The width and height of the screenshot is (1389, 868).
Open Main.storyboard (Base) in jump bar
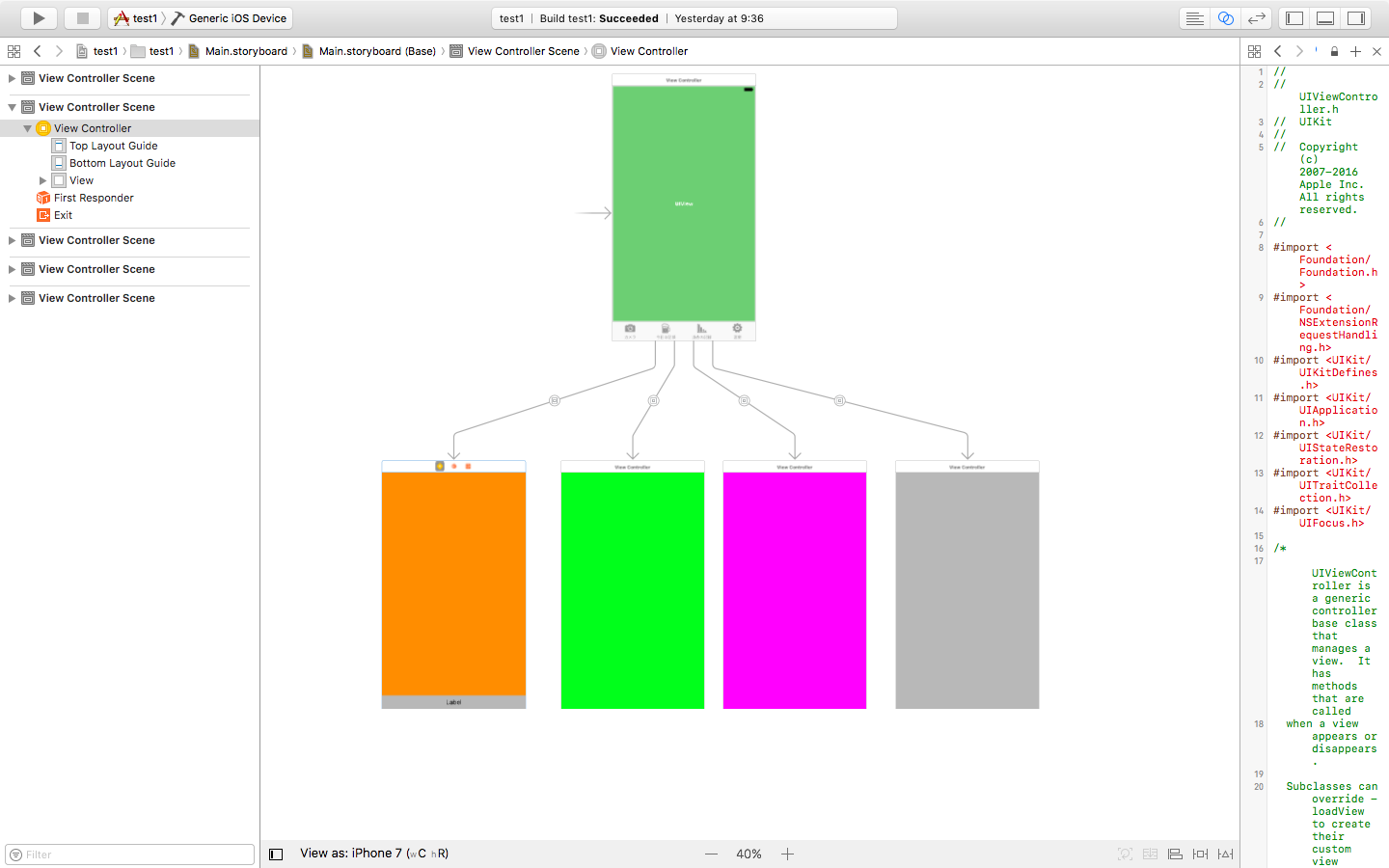(376, 51)
